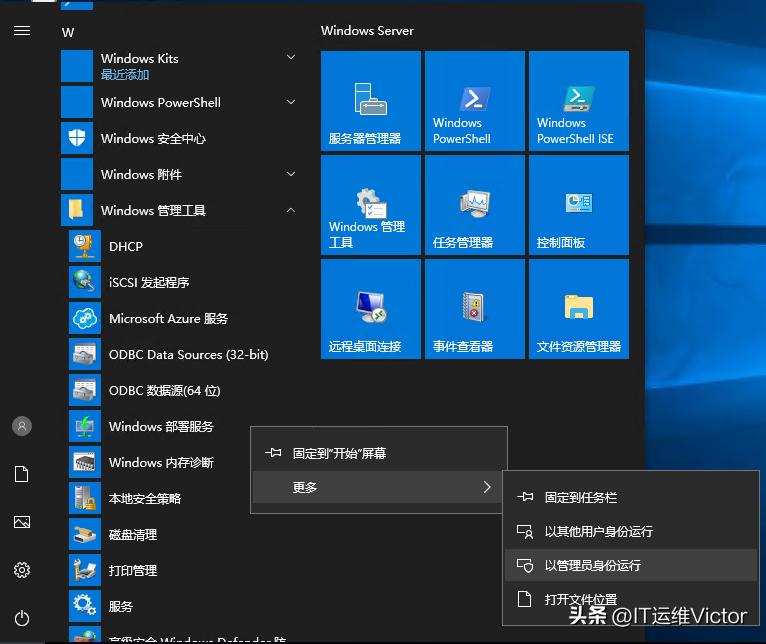Click the DHCP icon in the list
The height and width of the screenshot is (644, 766).
point(85,246)
